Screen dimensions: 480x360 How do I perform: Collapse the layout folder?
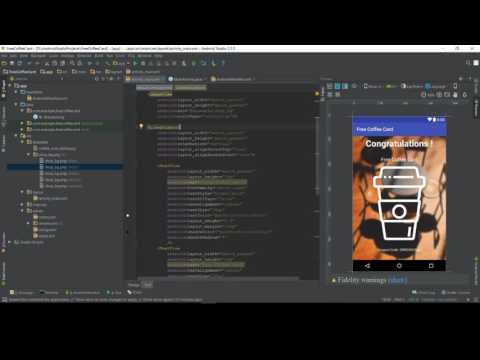pyautogui.click(x=22, y=192)
